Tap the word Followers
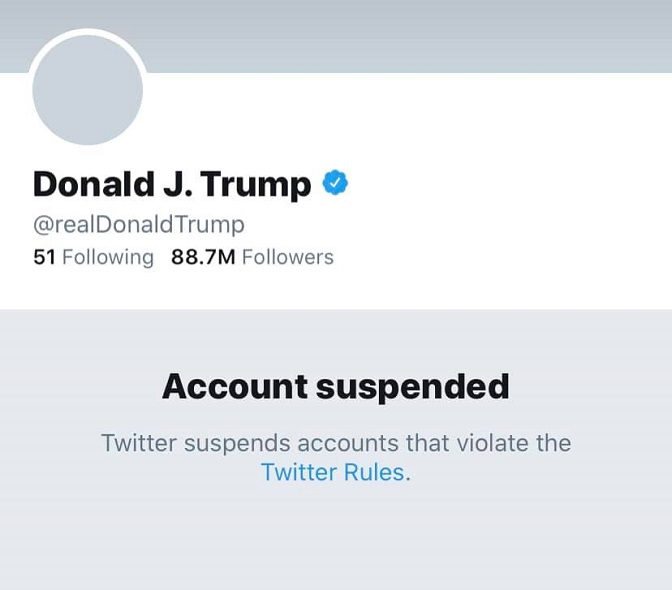672x590 pixels. (287, 257)
